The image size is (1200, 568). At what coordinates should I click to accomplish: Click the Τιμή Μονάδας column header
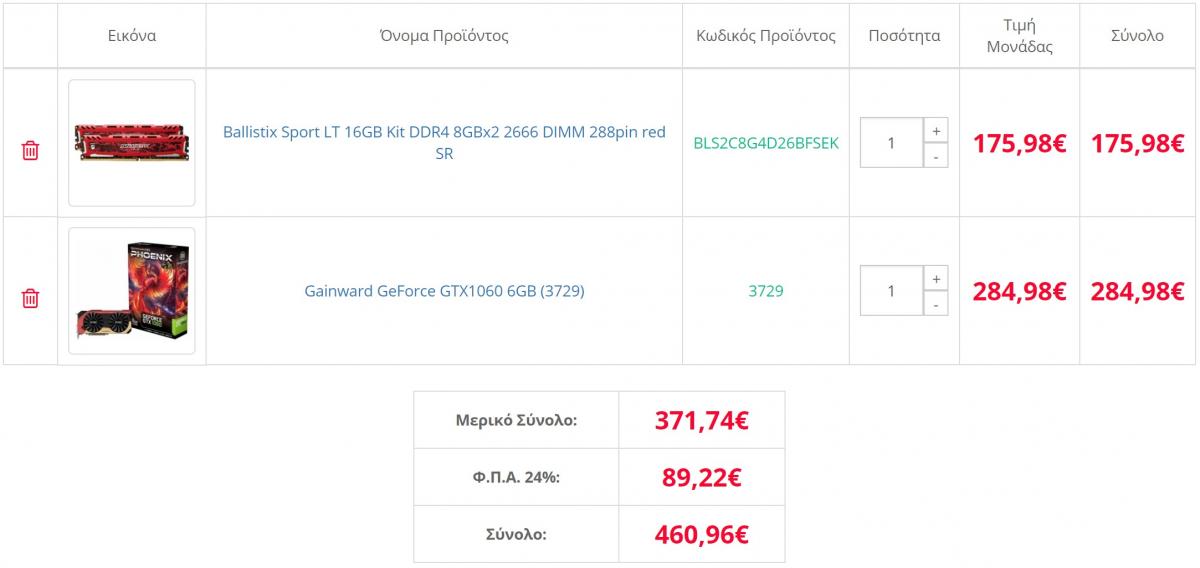[1019, 36]
